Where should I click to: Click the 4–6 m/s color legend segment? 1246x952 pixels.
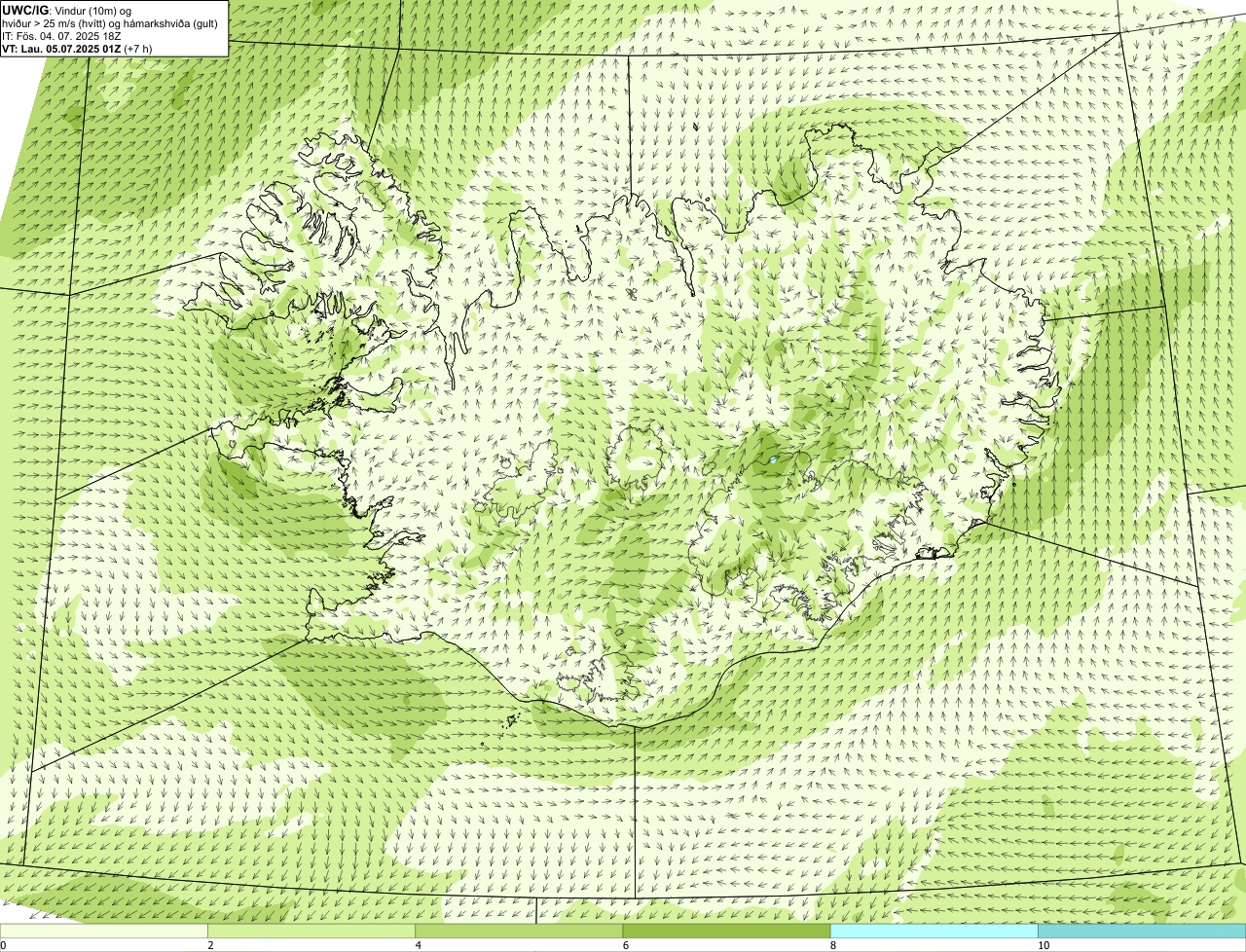pyautogui.click(x=519, y=931)
